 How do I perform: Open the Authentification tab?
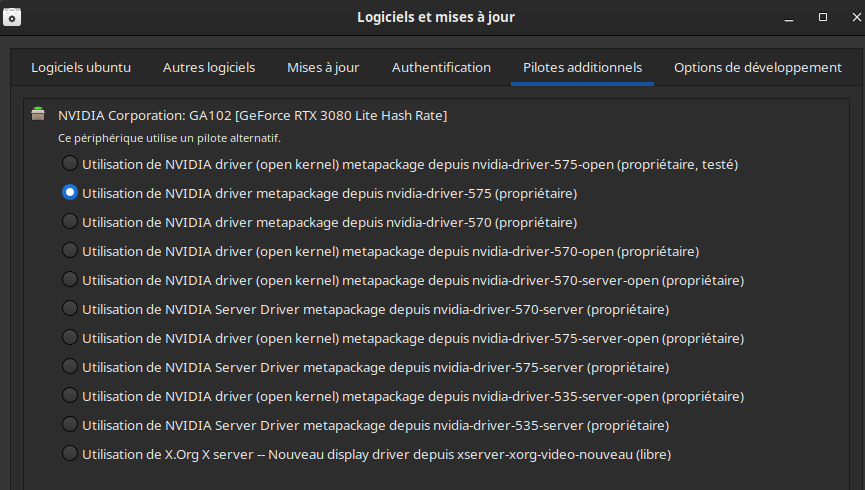441,67
